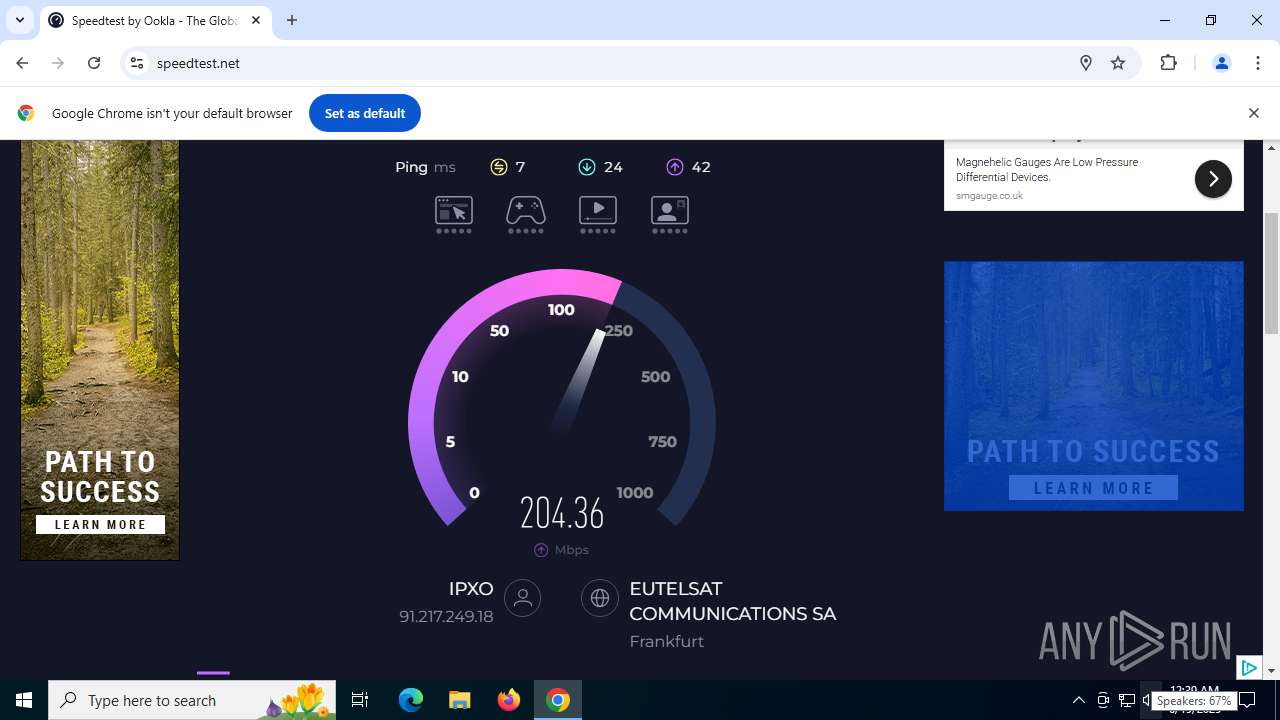1280x720 pixels.
Task: Click the taskbar search box
Action: pos(193,700)
